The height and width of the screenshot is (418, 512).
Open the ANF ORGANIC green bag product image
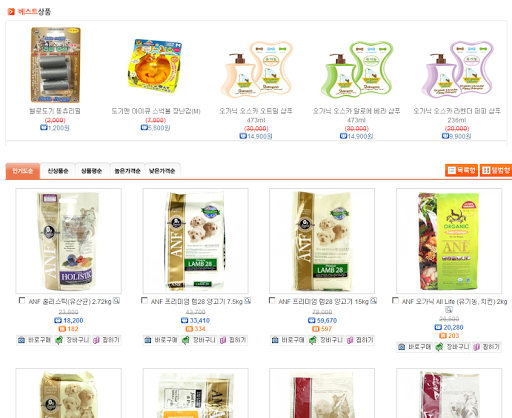pos(449,241)
